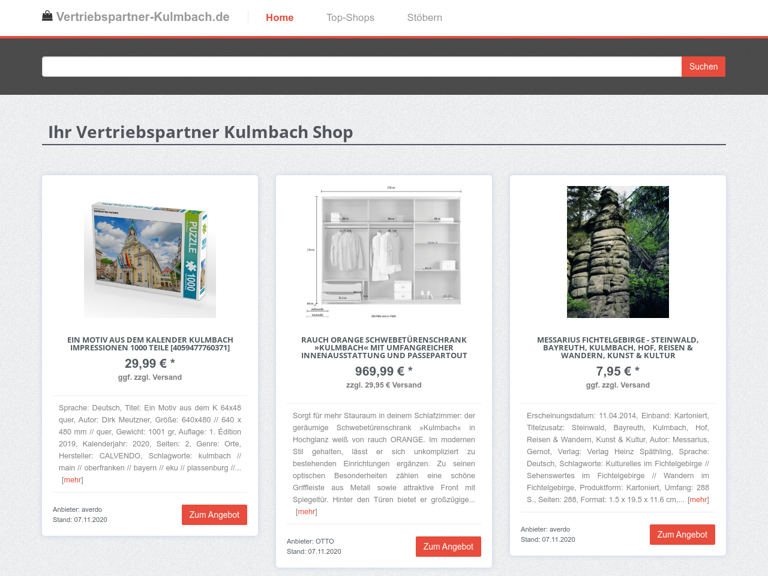768x576 pixels.
Task: Open the Fichtelgebirge book cover image
Action: click(x=618, y=252)
